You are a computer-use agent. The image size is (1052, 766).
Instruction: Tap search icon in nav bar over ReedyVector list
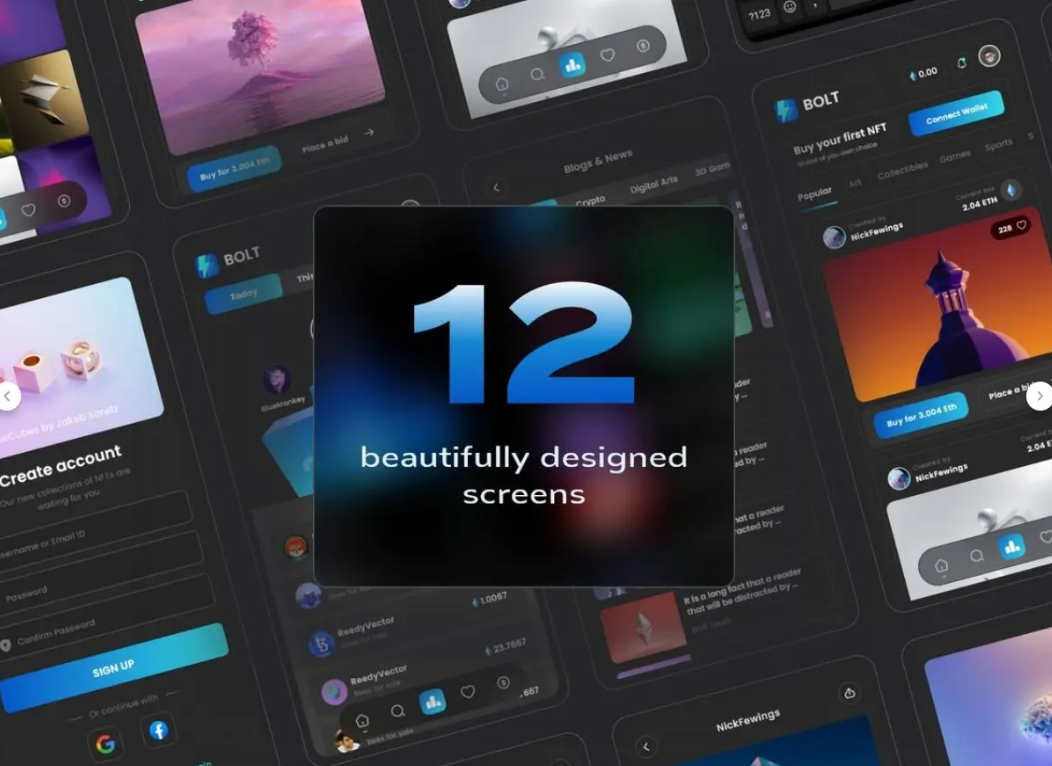coord(398,710)
